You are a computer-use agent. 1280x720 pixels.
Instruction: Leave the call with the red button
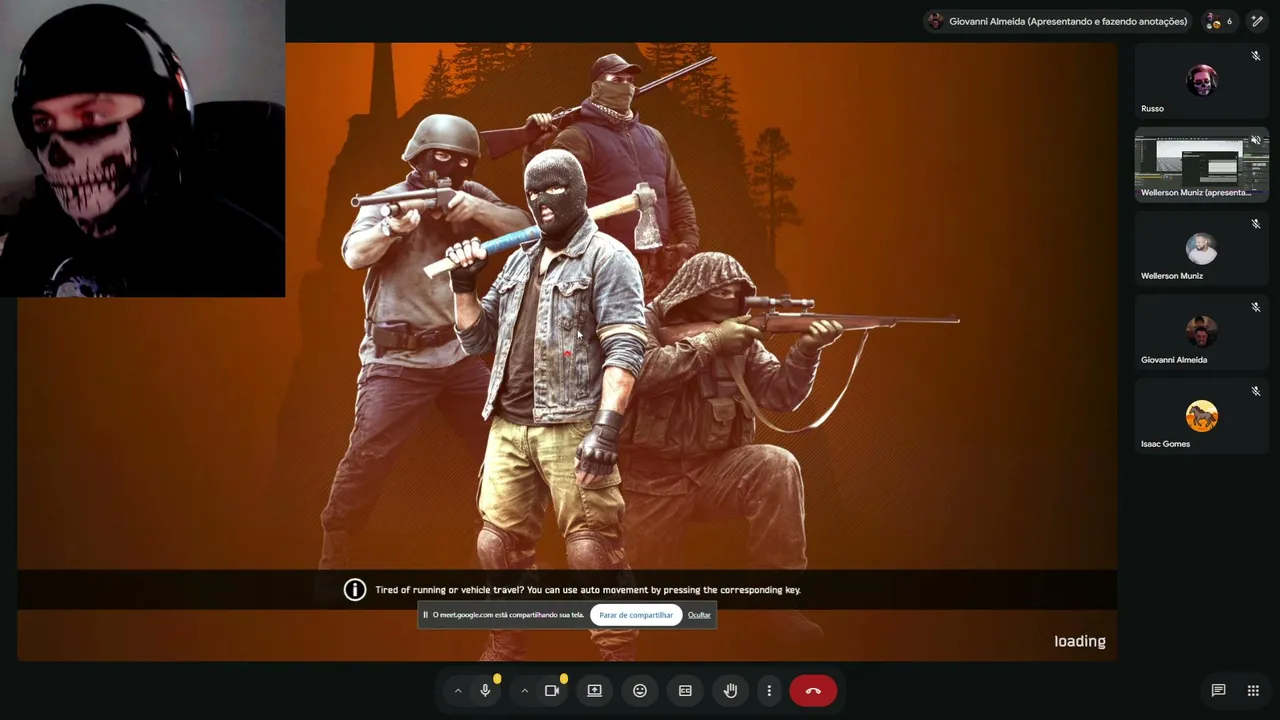tap(813, 690)
